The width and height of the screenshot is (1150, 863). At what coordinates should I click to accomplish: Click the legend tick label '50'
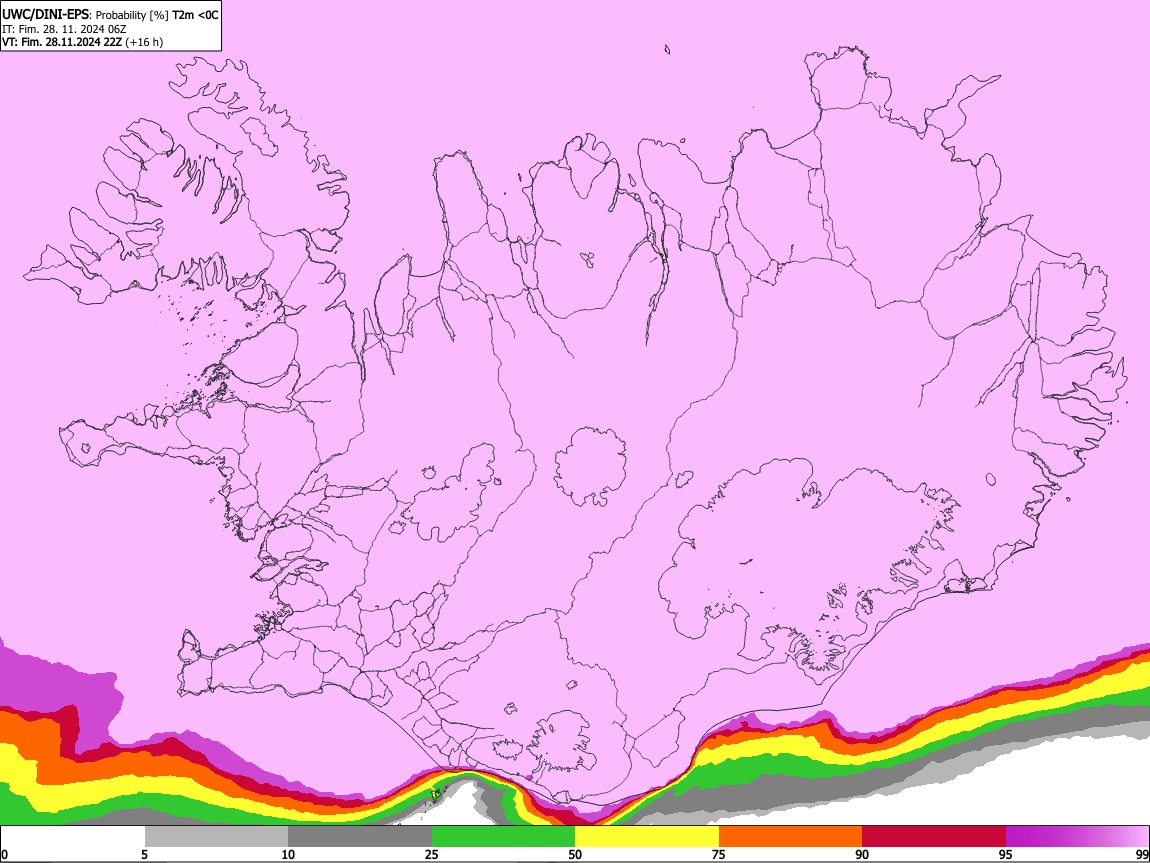pyautogui.click(x=575, y=854)
